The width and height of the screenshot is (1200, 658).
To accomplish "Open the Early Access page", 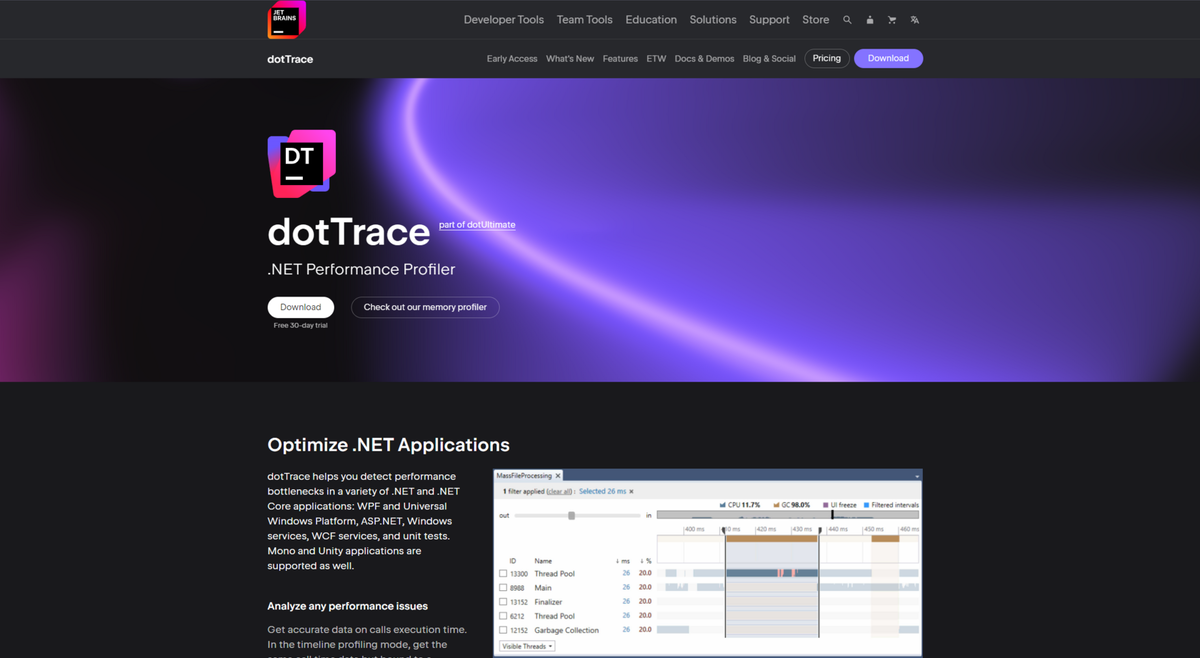I will pyautogui.click(x=512, y=59).
